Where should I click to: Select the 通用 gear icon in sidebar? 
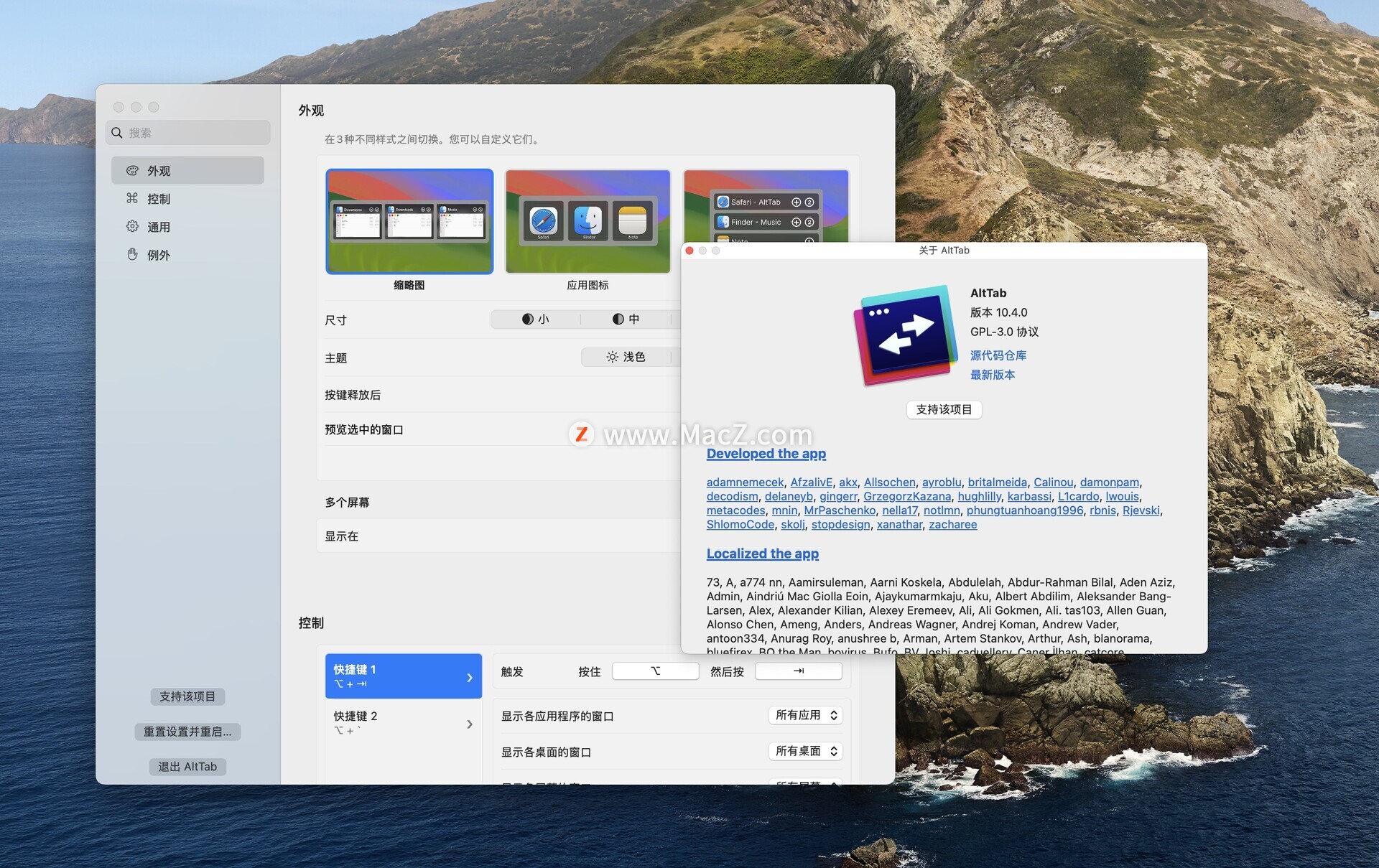click(132, 227)
